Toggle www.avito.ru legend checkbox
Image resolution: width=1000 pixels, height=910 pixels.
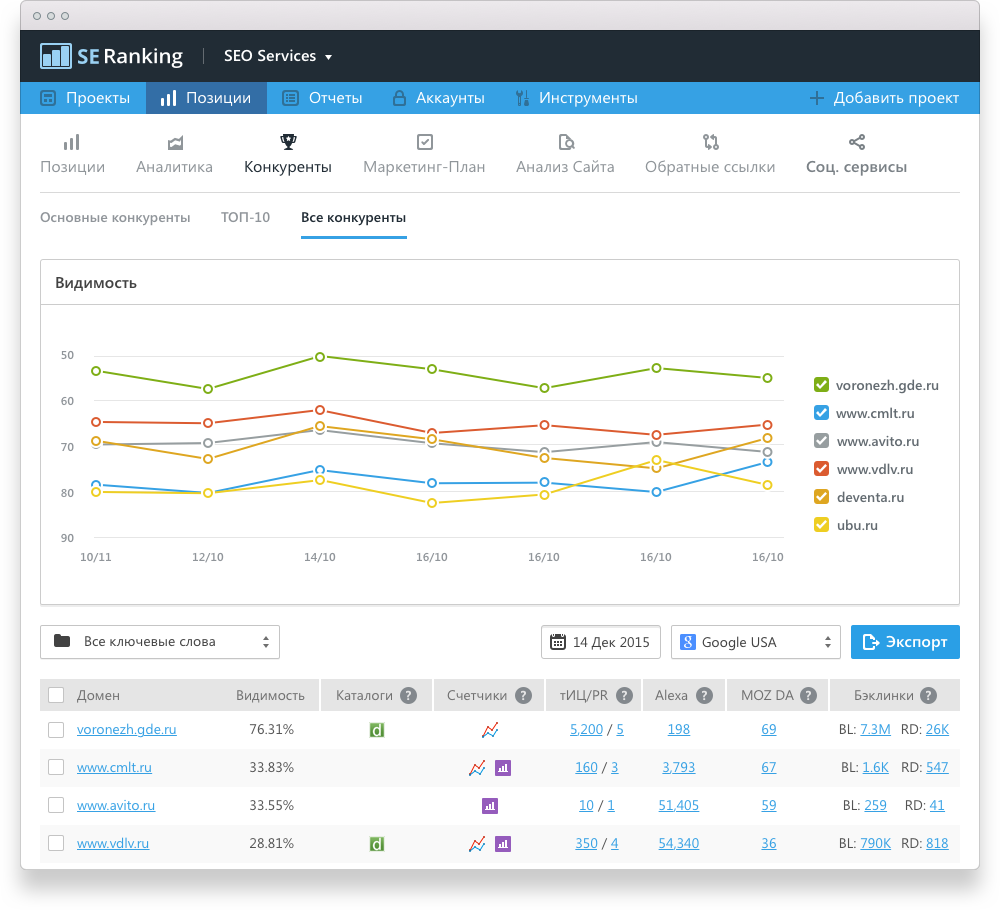pyautogui.click(x=821, y=441)
